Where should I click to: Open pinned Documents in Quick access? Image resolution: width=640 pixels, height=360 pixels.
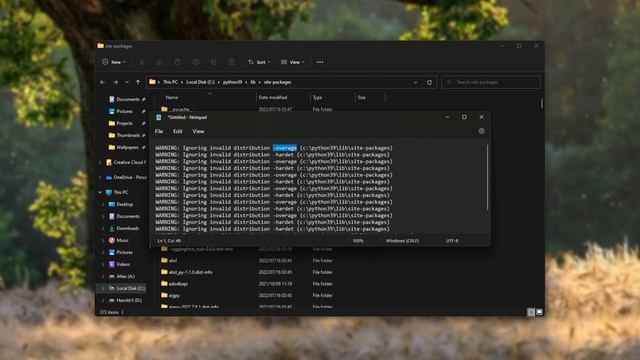pyautogui.click(x=127, y=99)
